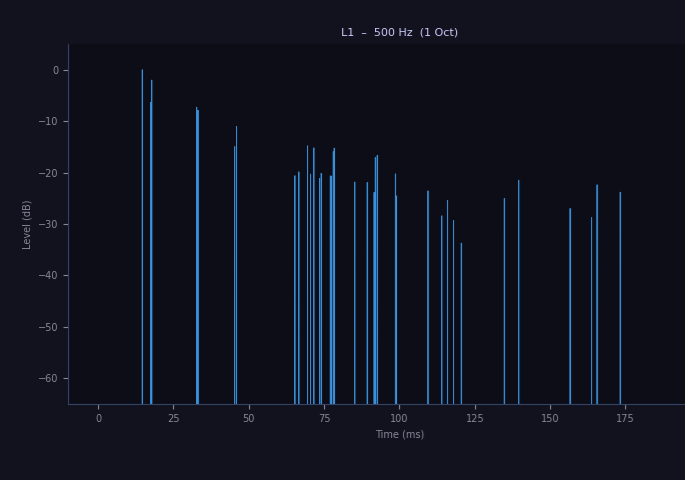
Task: Click the last spike, just before 175 ms
Action: [x=620, y=298]
